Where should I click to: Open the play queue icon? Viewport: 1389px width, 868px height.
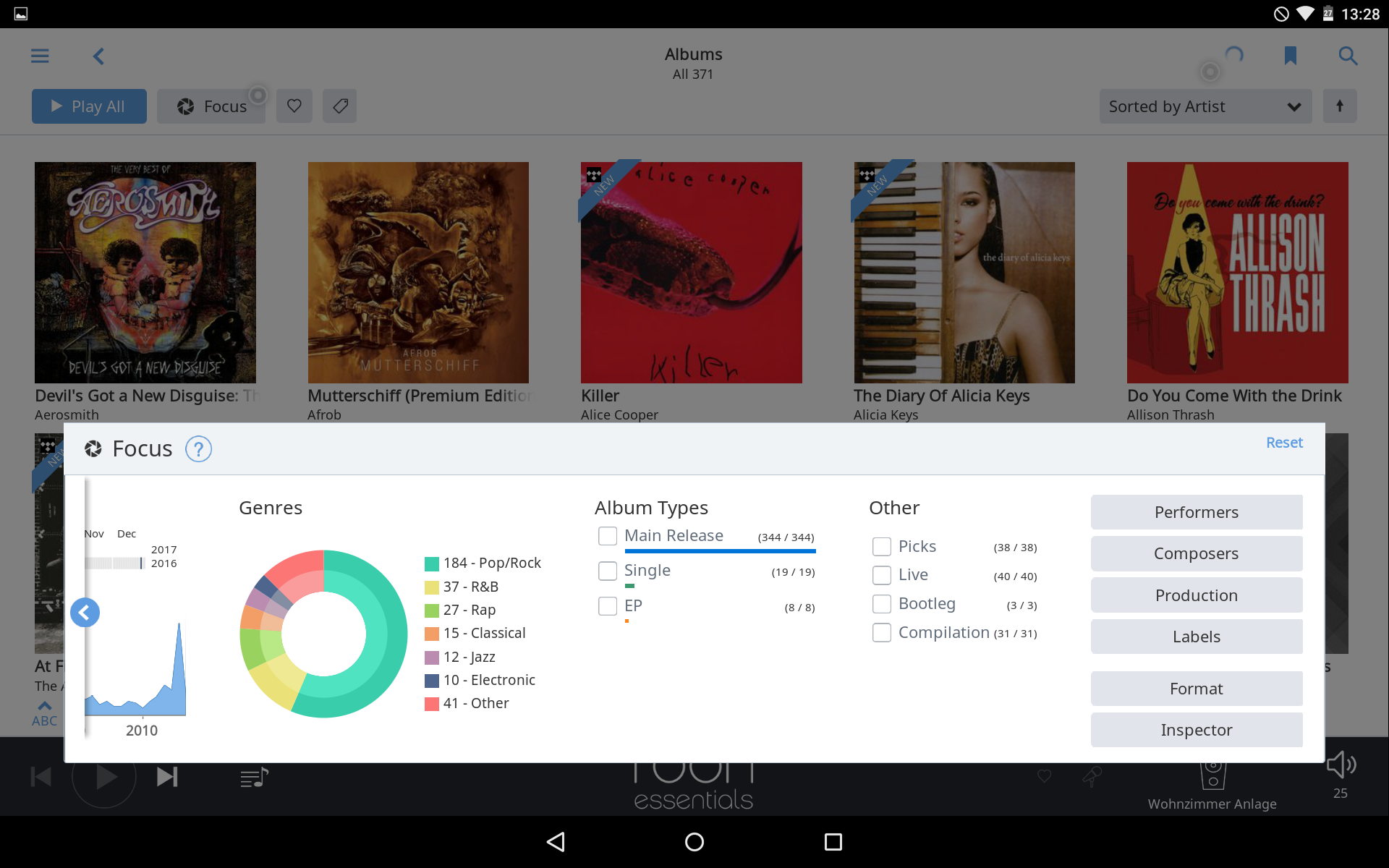click(254, 778)
